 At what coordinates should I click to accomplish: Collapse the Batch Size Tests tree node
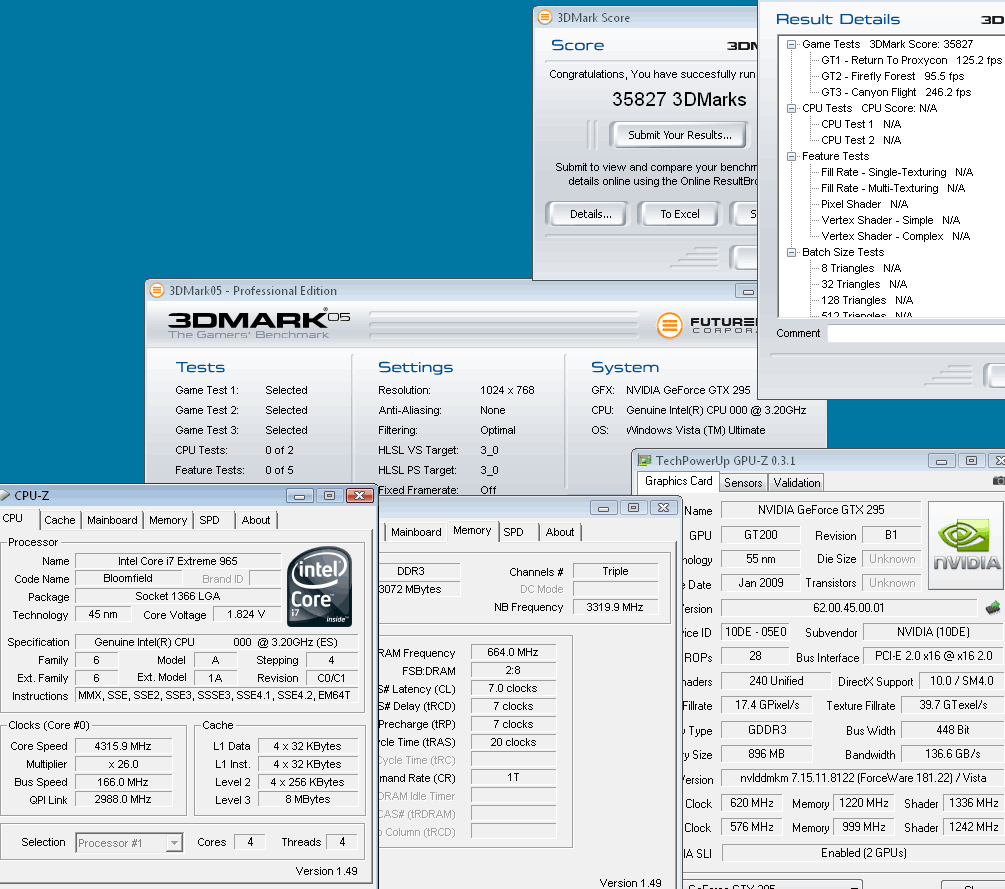tap(792, 253)
